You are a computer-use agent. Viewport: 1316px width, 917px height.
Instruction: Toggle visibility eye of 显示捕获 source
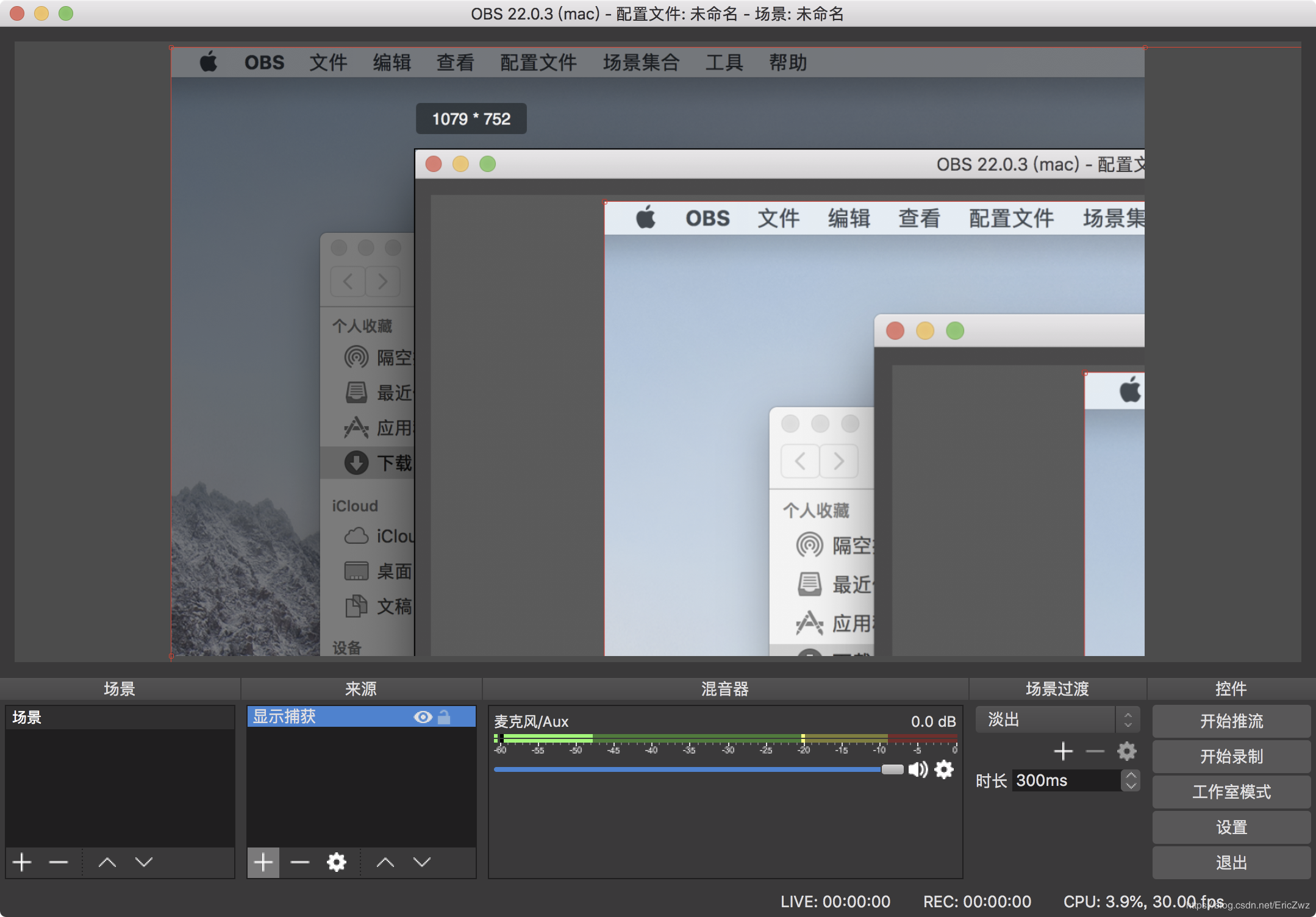click(423, 717)
